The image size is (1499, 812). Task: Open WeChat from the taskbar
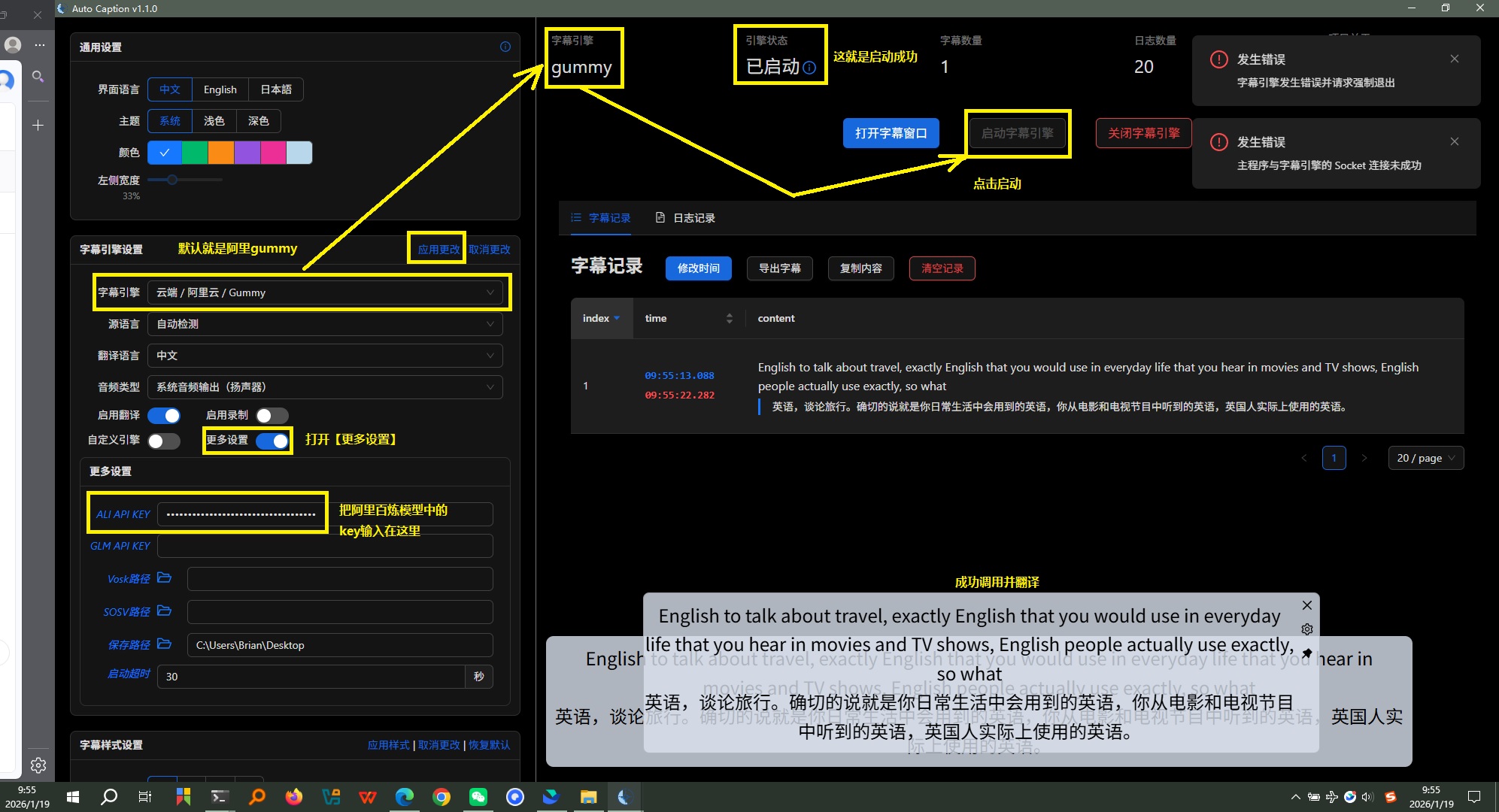[478, 797]
